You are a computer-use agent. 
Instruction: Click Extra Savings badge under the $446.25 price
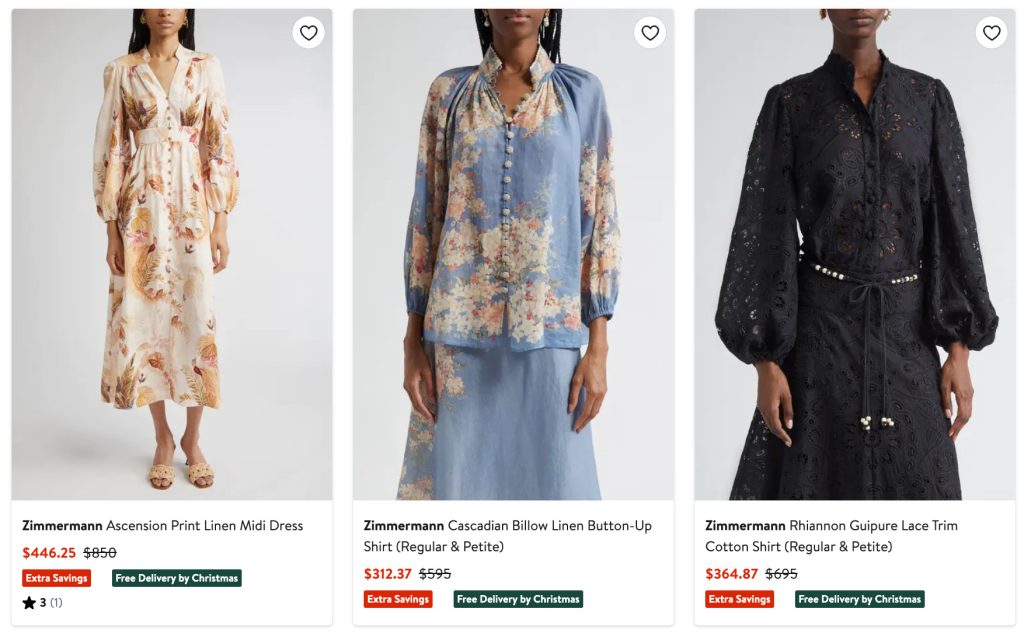coord(57,578)
